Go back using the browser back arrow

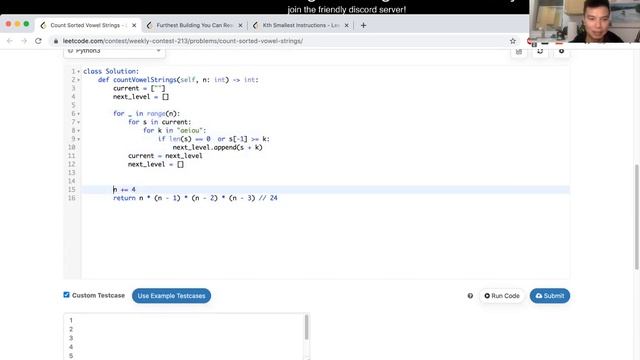click(9, 41)
